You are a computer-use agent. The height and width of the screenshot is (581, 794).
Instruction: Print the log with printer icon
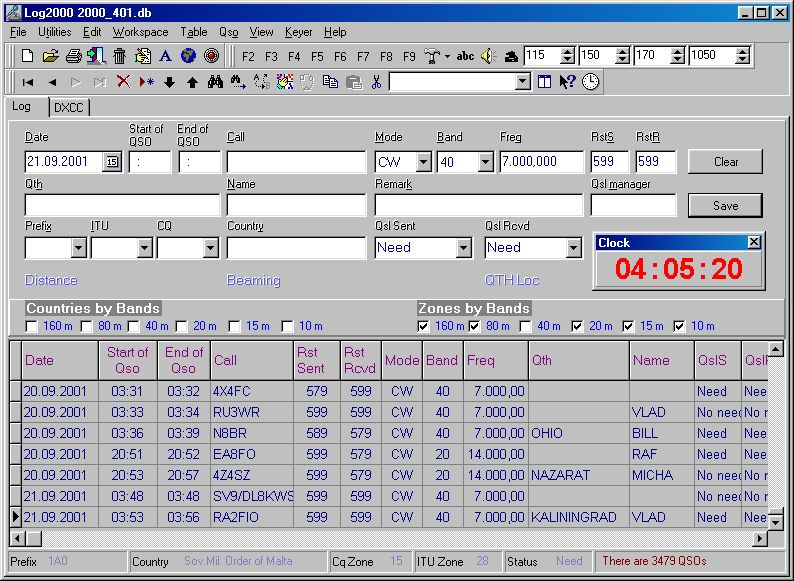73,56
